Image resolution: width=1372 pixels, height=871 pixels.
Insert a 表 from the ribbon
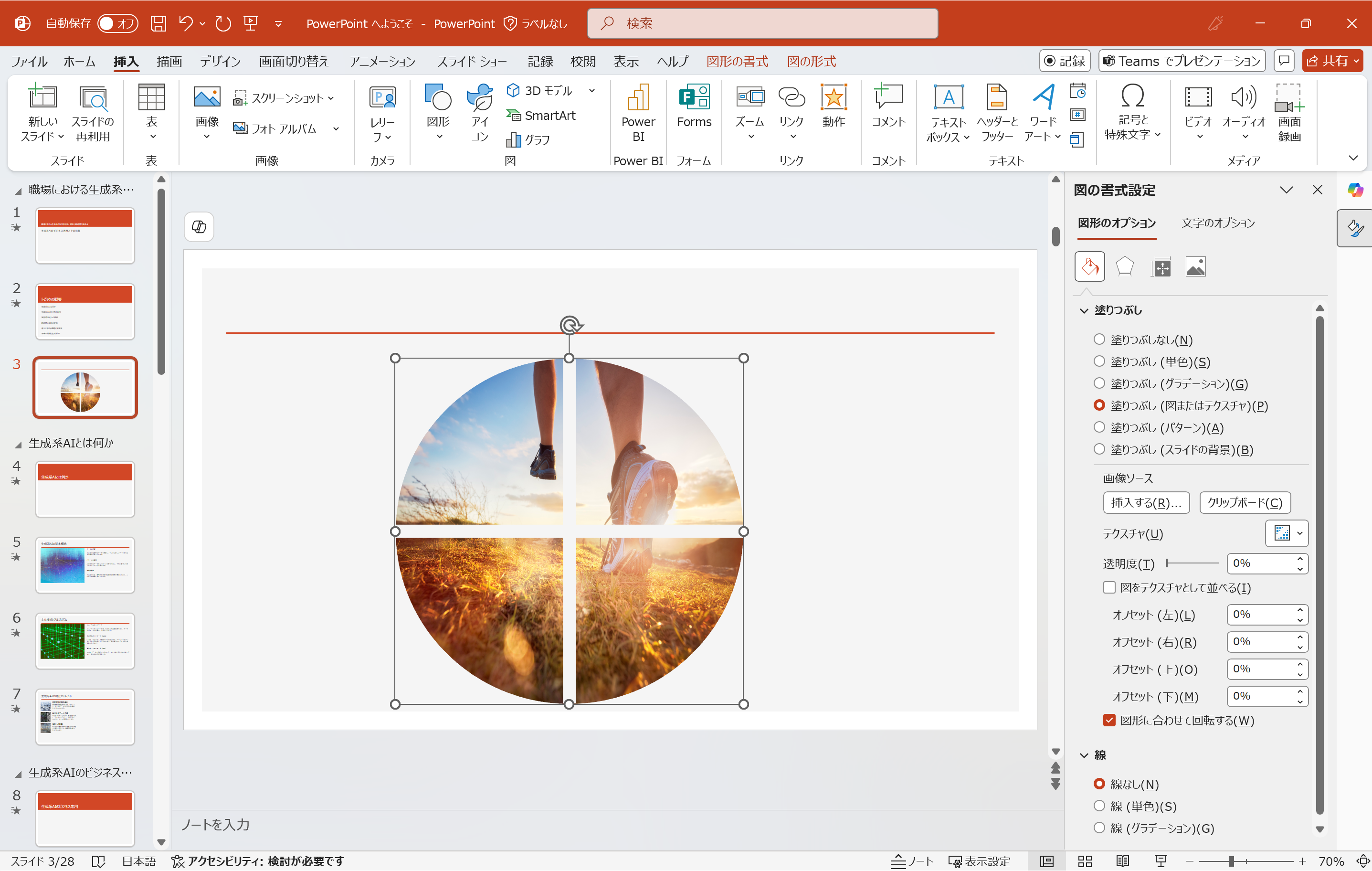[151, 112]
